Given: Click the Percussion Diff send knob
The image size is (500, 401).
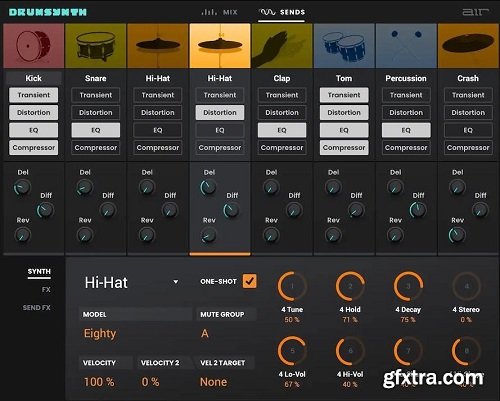Looking at the screenshot, I should click(x=418, y=210).
